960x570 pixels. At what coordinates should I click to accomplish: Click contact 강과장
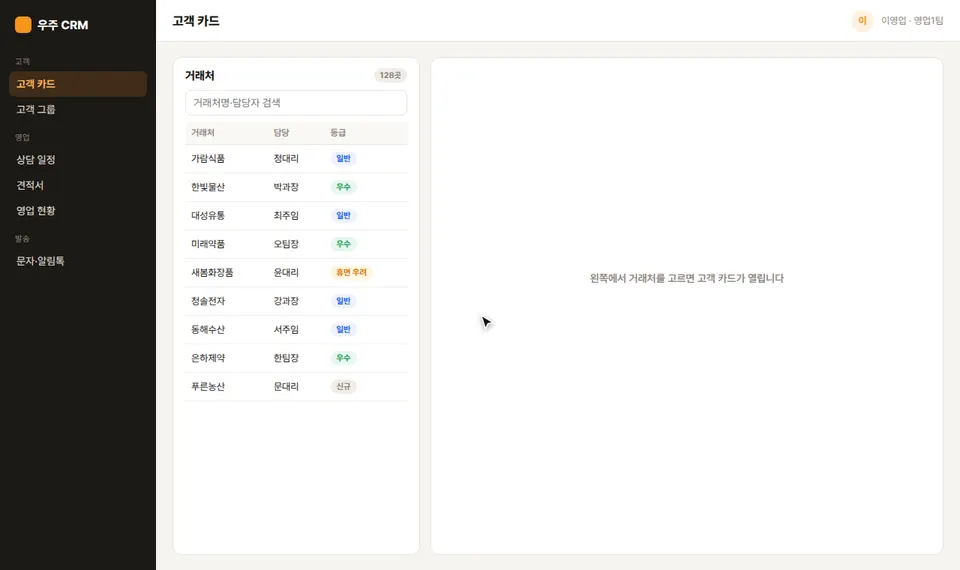[x=286, y=301]
